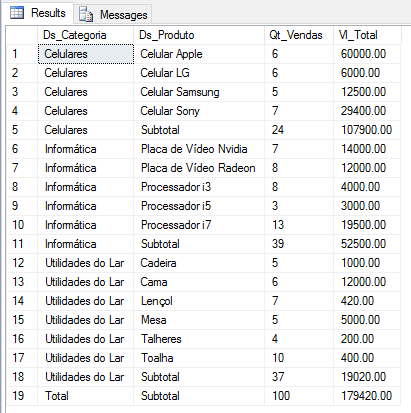Click the 179420.00 grand total cell
The height and width of the screenshot is (413, 411).
click(x=367, y=396)
